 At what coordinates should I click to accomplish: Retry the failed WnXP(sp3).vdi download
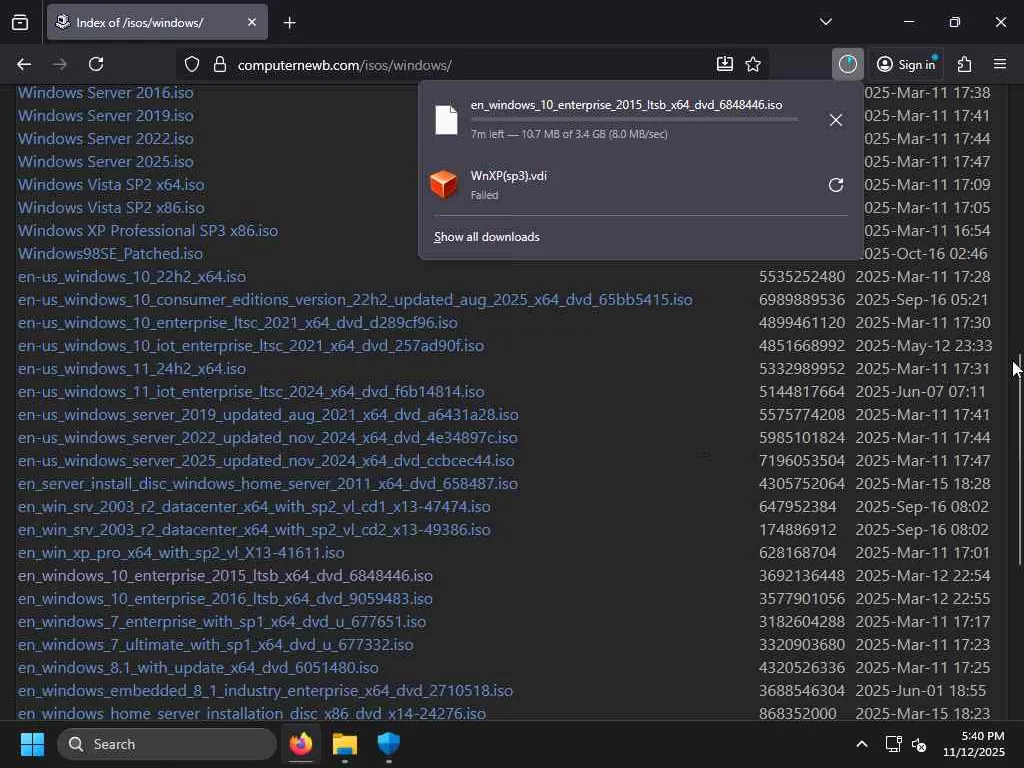[x=835, y=185]
